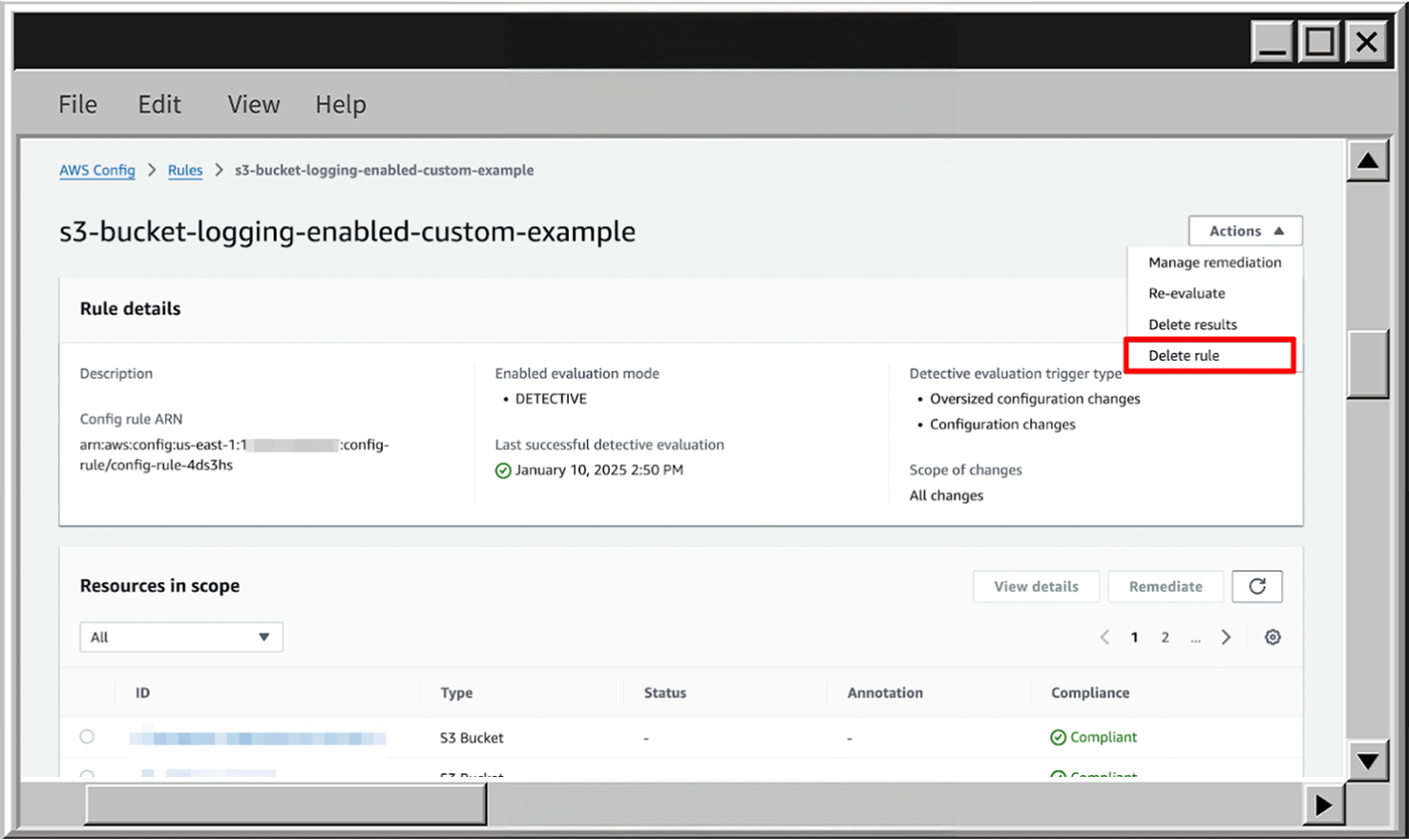Click the vertical scrollbar thumb
The width and height of the screenshot is (1409, 840).
pos(1368,364)
